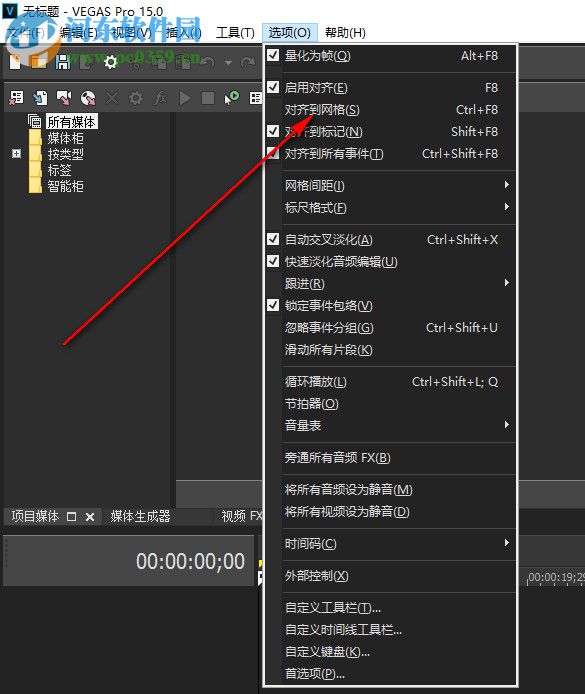The width and height of the screenshot is (585, 694).
Task: Toggle 自动交叉淡化 checkbox item
Action: tap(391, 239)
